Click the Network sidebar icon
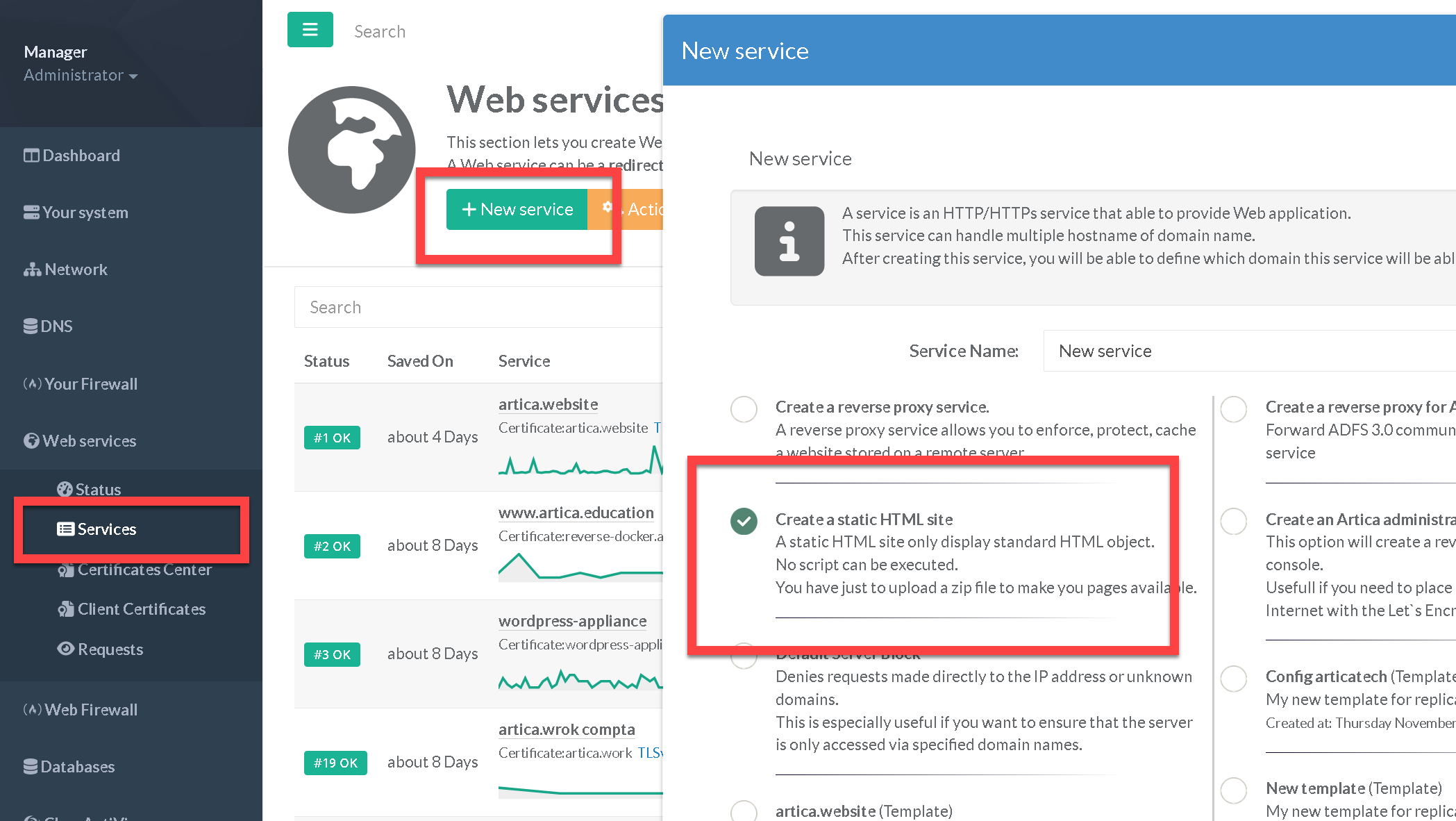Image resolution: width=1456 pixels, height=821 pixels. click(32, 269)
